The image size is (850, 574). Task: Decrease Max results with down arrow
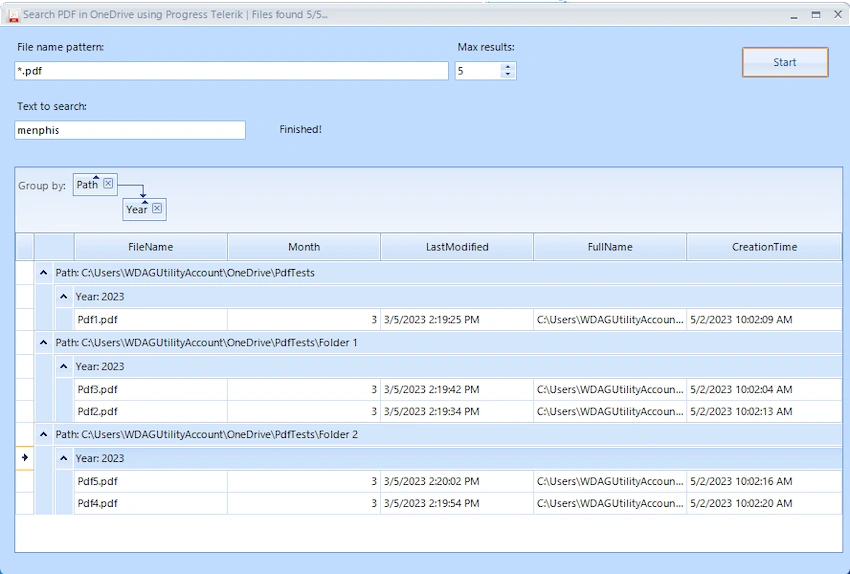click(508, 75)
